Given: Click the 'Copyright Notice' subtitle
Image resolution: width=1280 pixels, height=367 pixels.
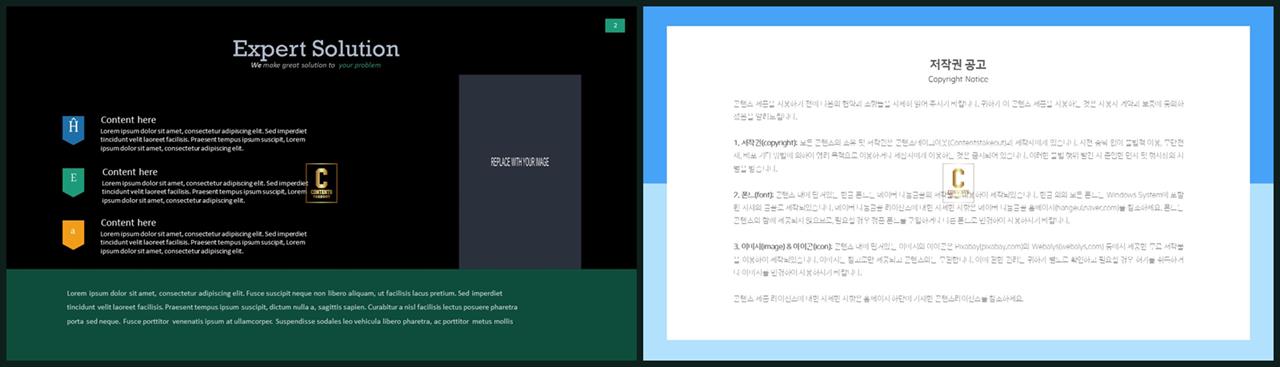Looking at the screenshot, I should (958, 79).
